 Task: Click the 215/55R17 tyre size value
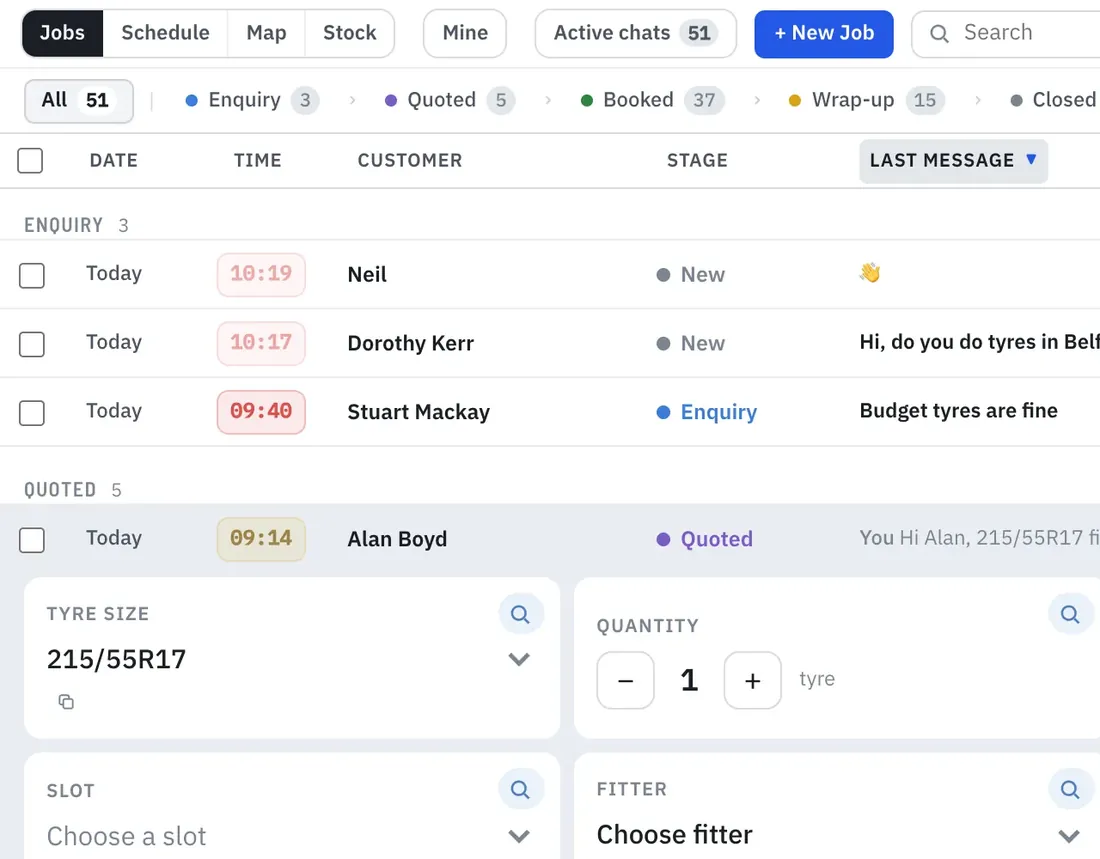tap(116, 660)
